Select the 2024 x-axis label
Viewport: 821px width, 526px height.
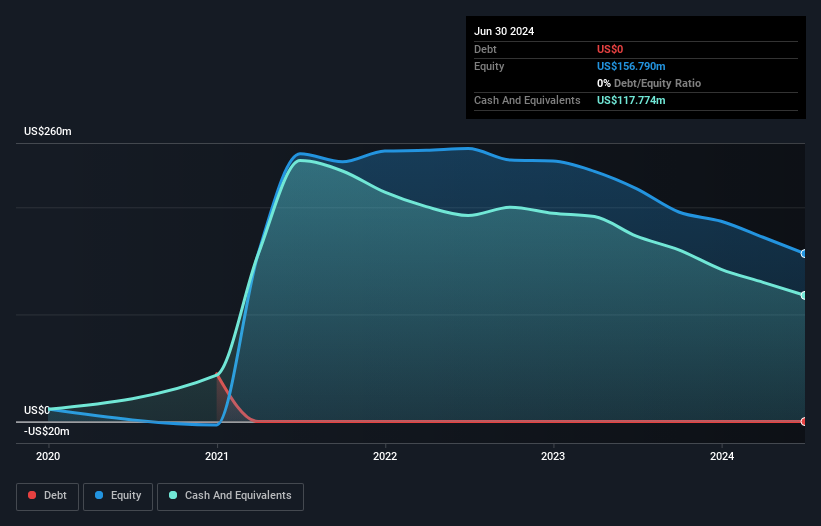(722, 456)
